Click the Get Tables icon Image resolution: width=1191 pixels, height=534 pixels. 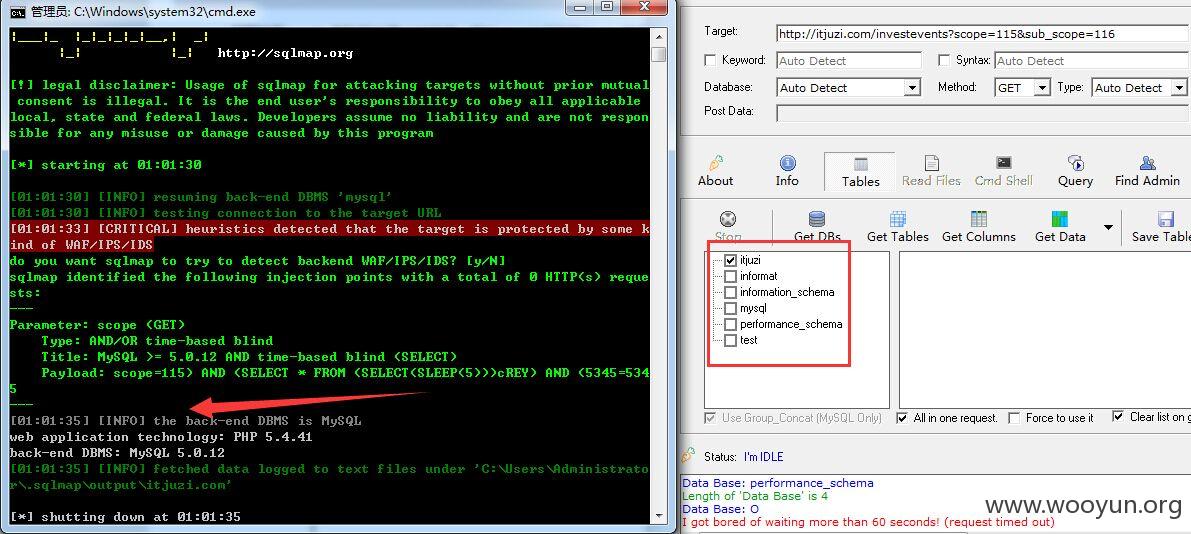(898, 219)
